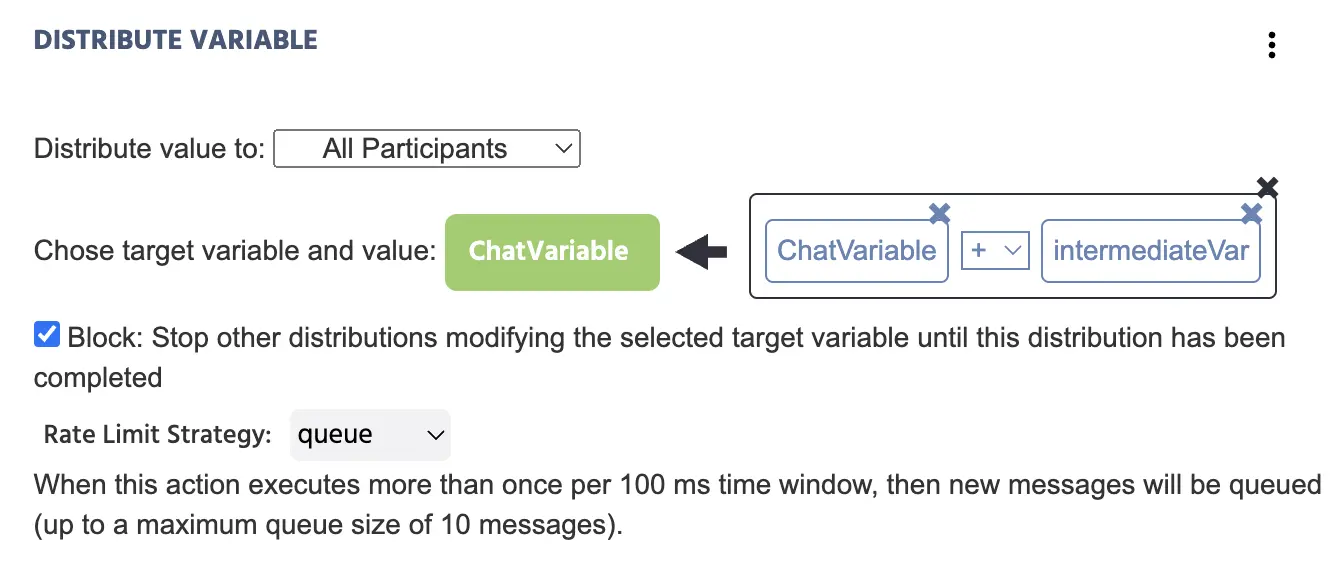Click the "Chose target variable and value:" label
The width and height of the screenshot is (1330, 574).
click(x=235, y=251)
